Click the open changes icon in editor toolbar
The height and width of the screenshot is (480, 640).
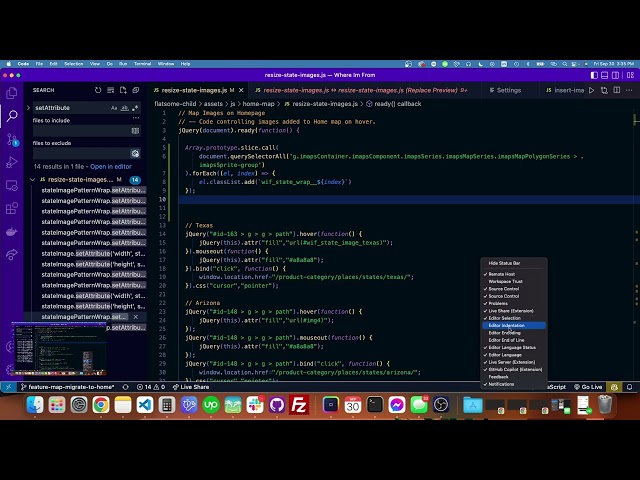pos(604,90)
